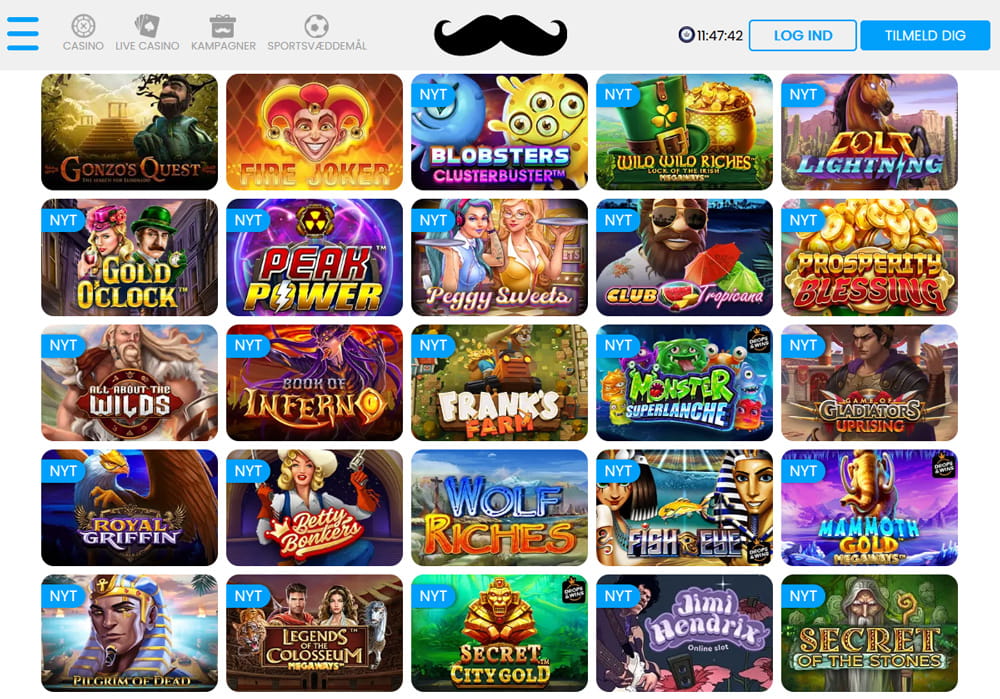Launch the Book of Inferno game
This screenshot has width=1000, height=699.
[x=314, y=383]
